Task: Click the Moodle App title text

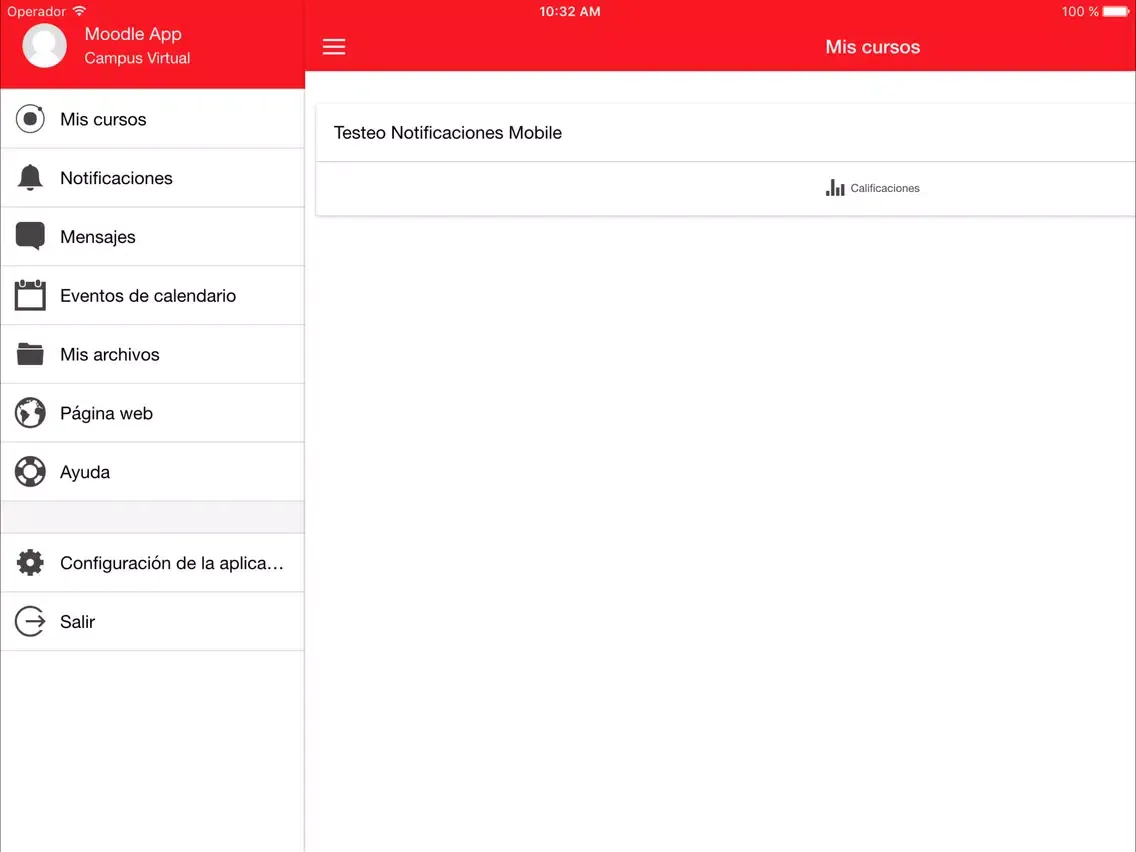Action: pyautogui.click(x=133, y=34)
